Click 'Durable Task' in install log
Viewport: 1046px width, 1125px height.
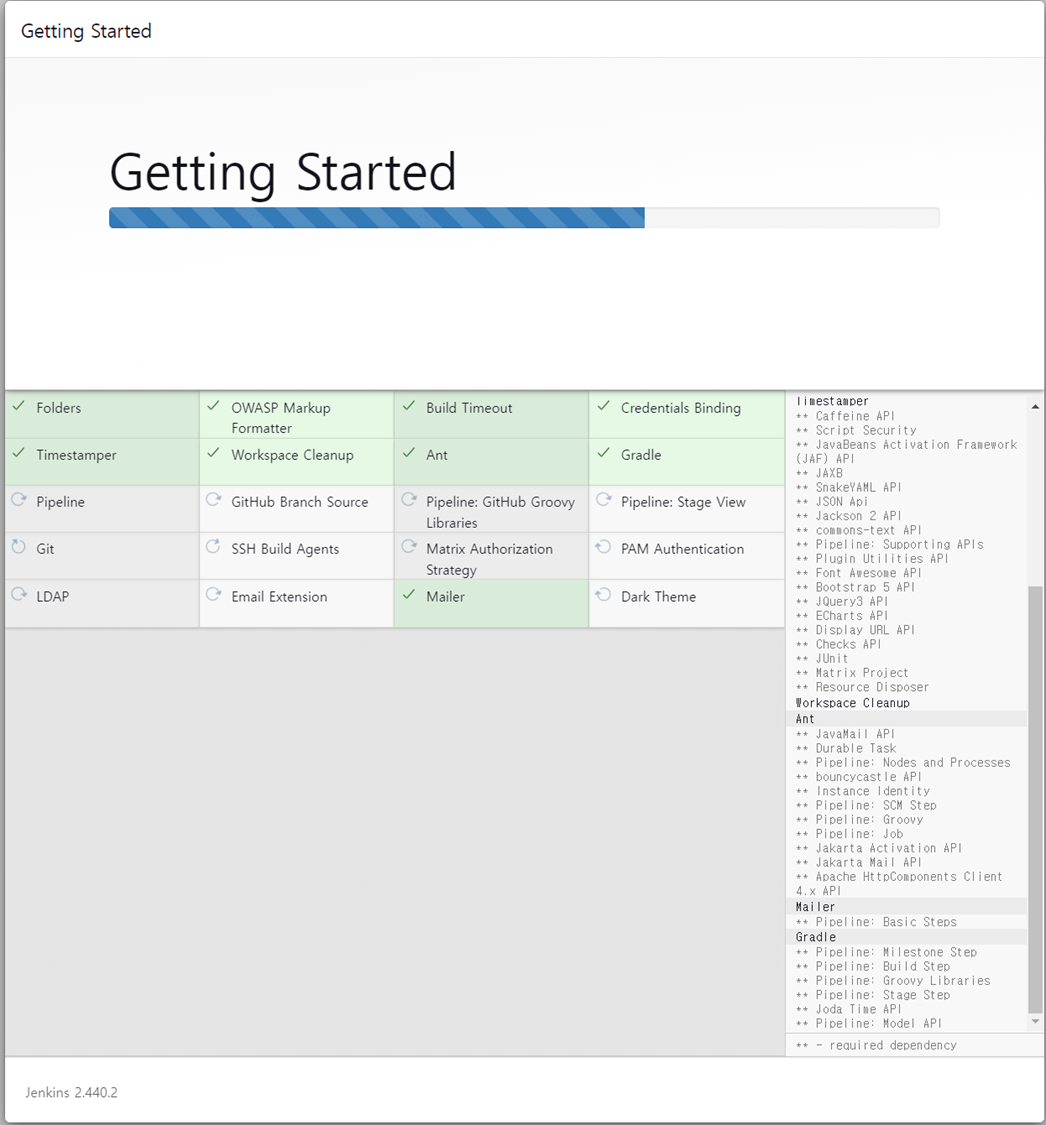coord(856,748)
